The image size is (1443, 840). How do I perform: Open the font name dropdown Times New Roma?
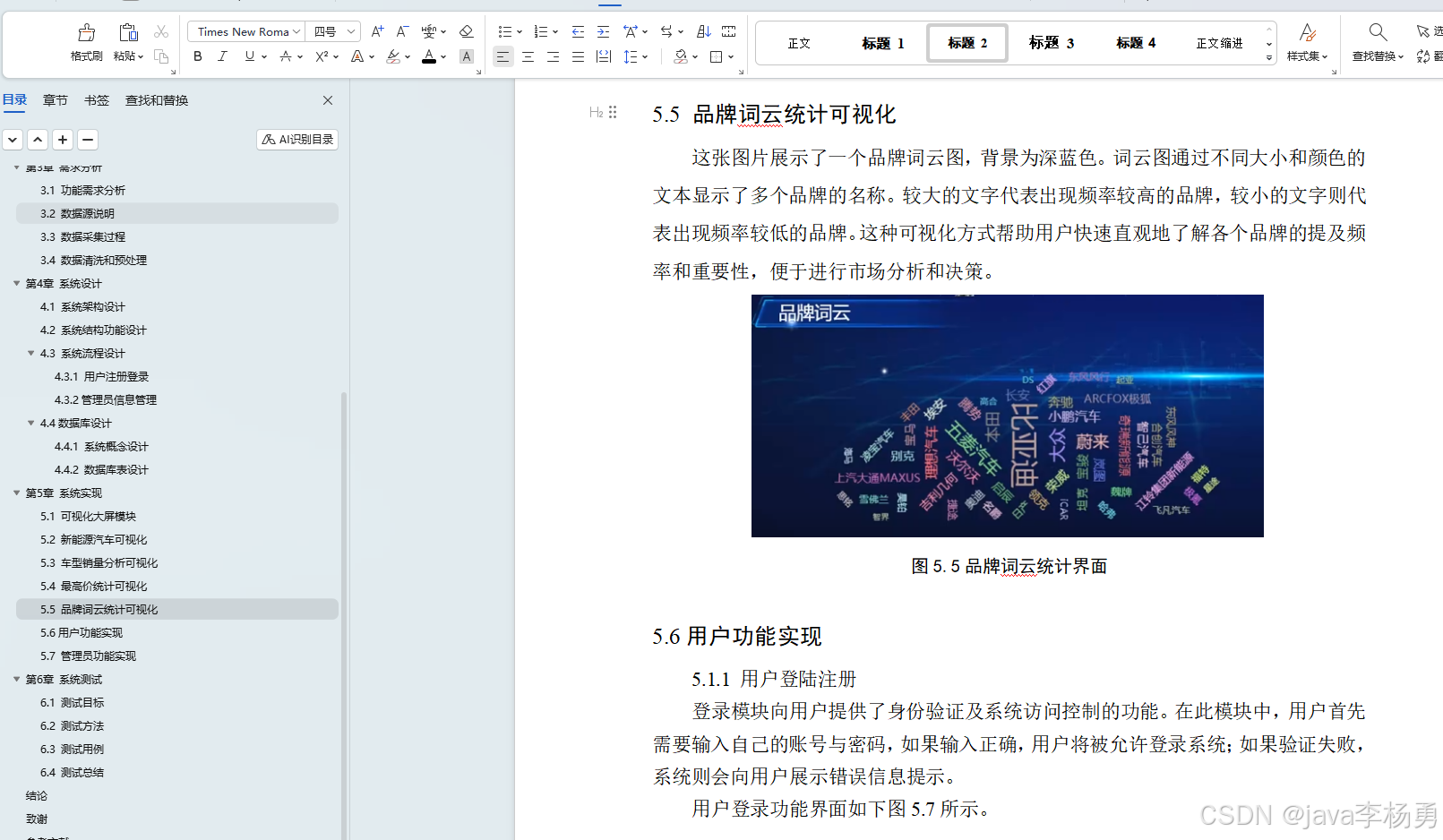coord(296,31)
